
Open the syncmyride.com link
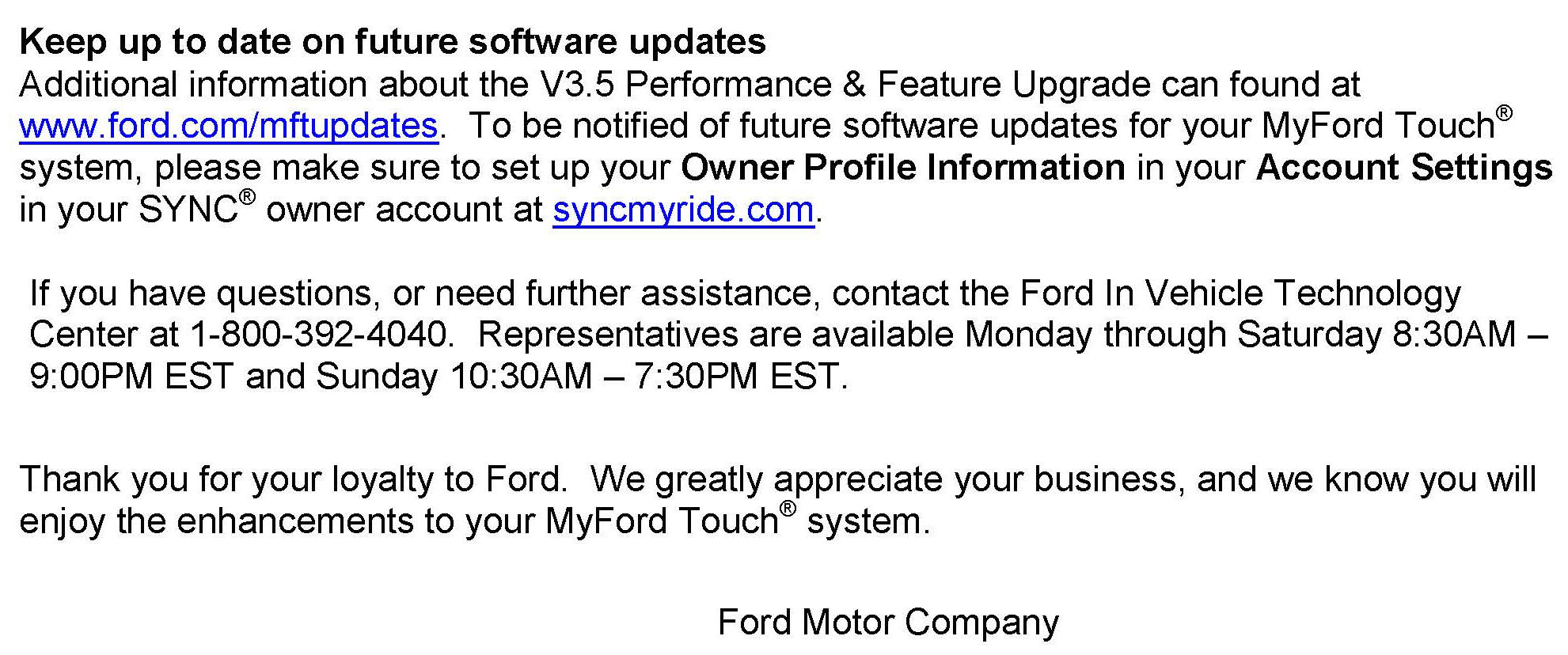click(x=683, y=210)
